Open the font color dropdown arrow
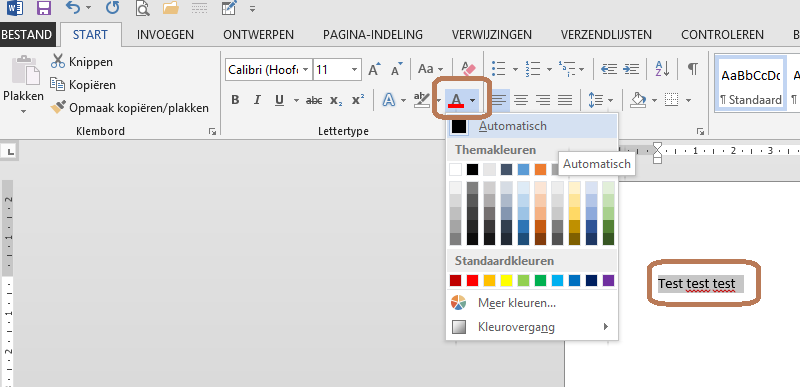This screenshot has width=800, height=387. click(x=473, y=100)
